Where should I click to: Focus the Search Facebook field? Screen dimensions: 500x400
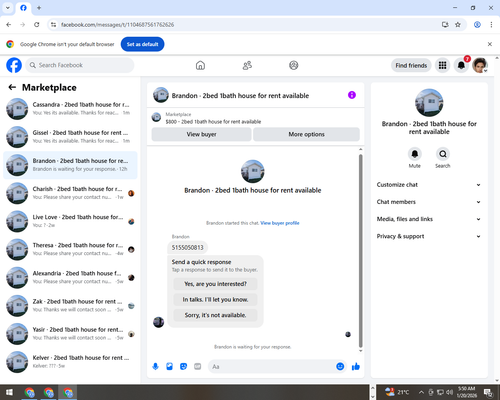click(80, 65)
